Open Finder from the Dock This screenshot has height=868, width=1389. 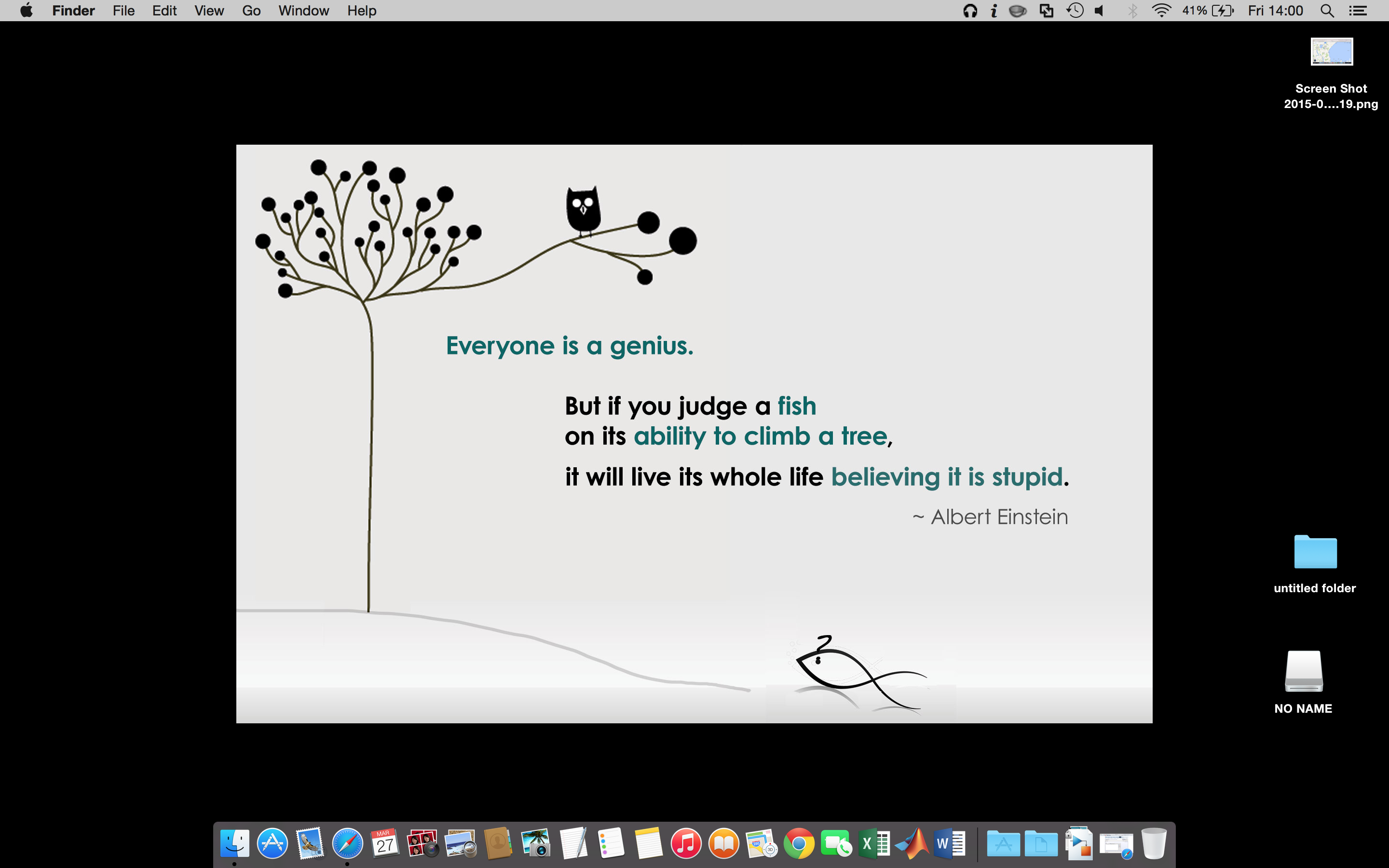point(235,843)
